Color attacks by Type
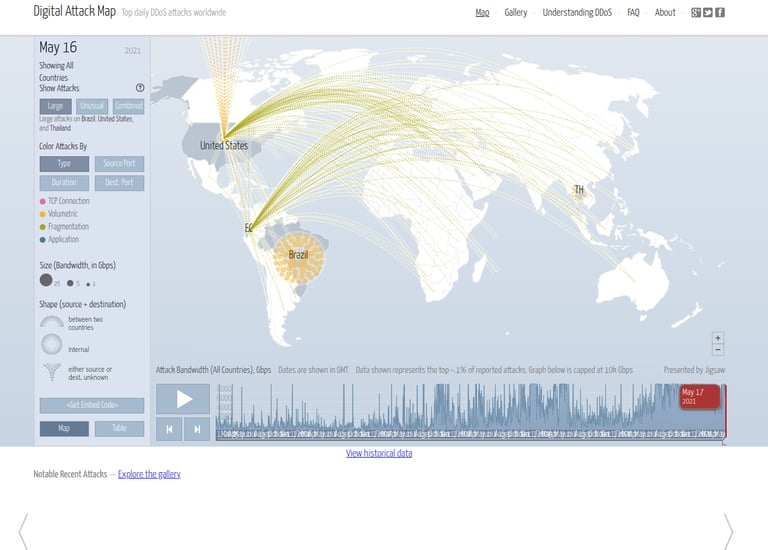 click(x=64, y=164)
